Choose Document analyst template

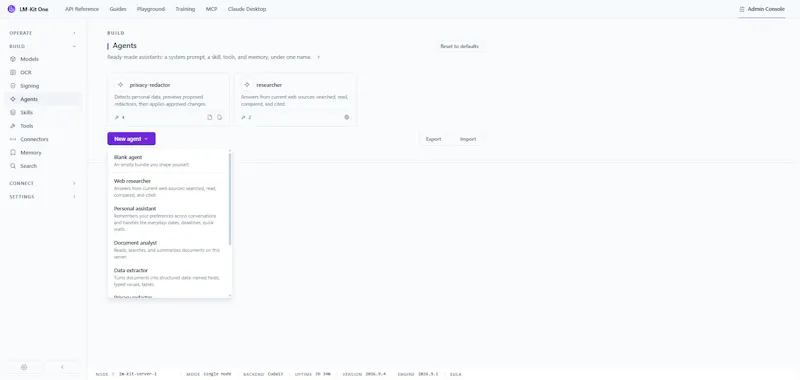click(168, 250)
